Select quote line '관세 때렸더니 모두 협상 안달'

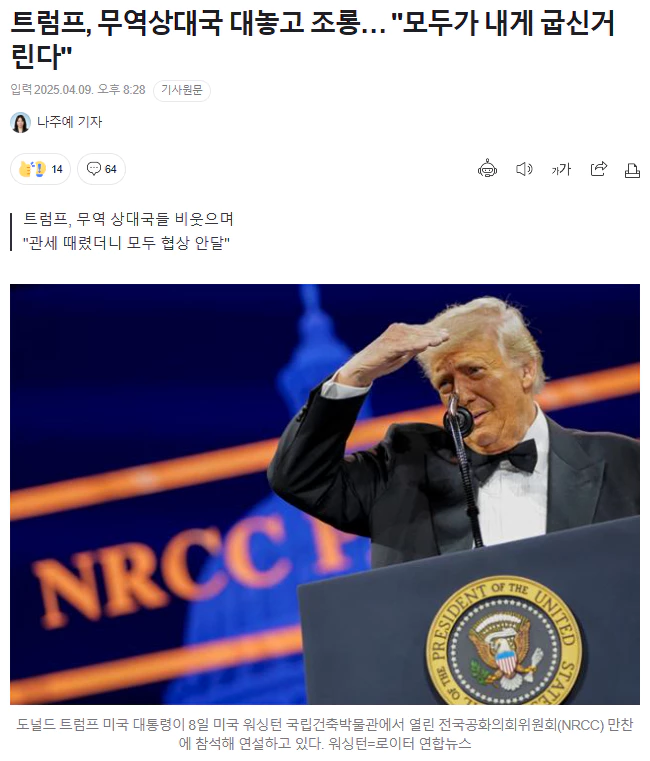pyautogui.click(x=126, y=243)
